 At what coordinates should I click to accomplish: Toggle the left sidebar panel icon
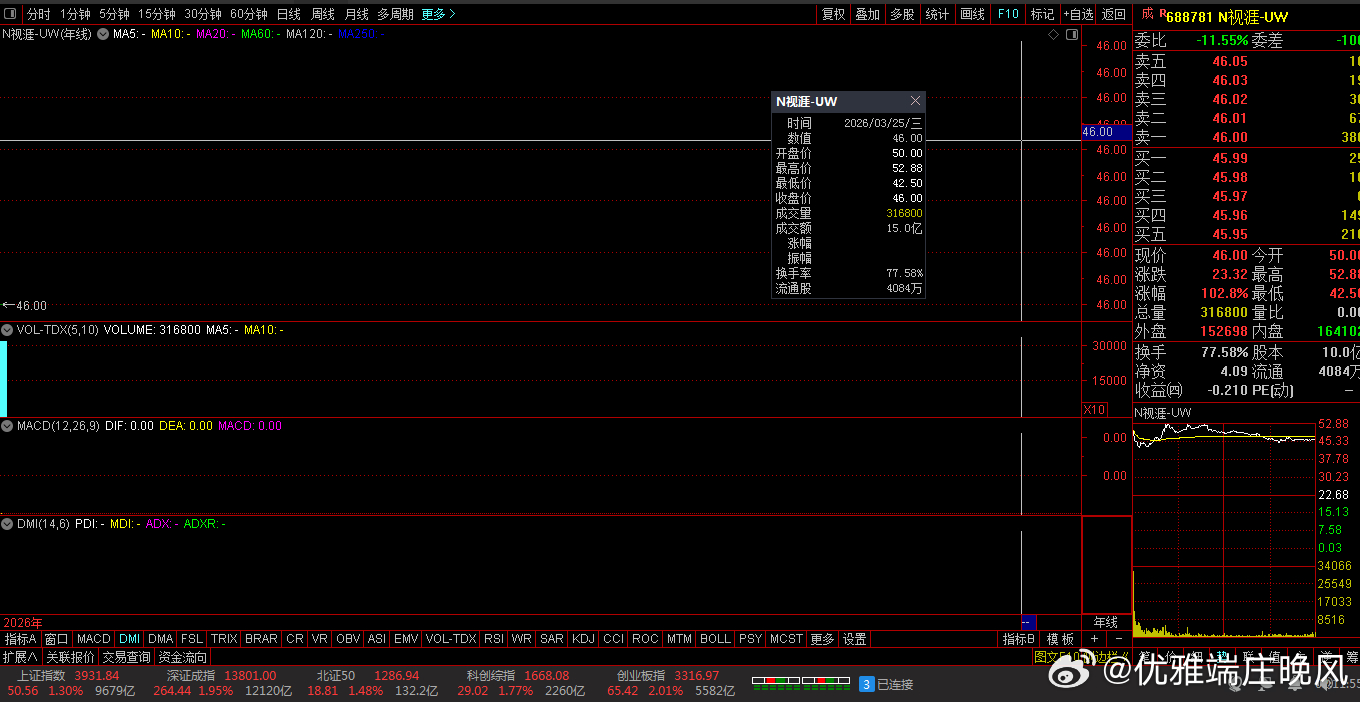point(10,14)
